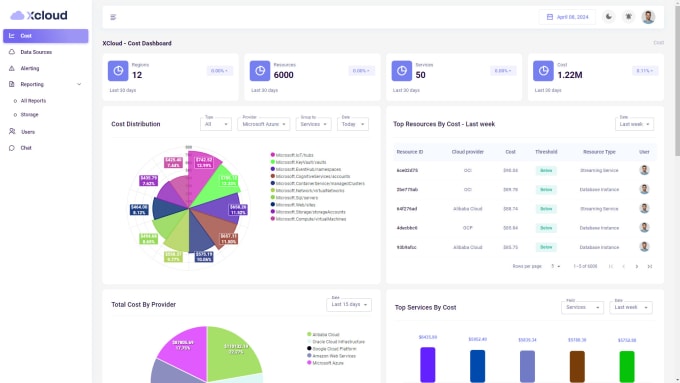Click the Users people icon in sidebar
This screenshot has width=680, height=383.
pos(12,131)
